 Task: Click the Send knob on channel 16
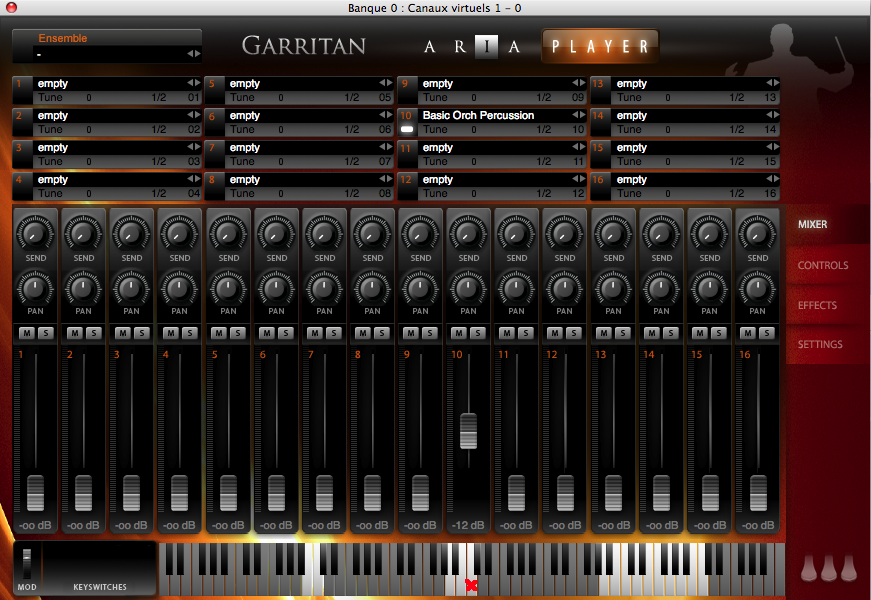click(x=757, y=235)
